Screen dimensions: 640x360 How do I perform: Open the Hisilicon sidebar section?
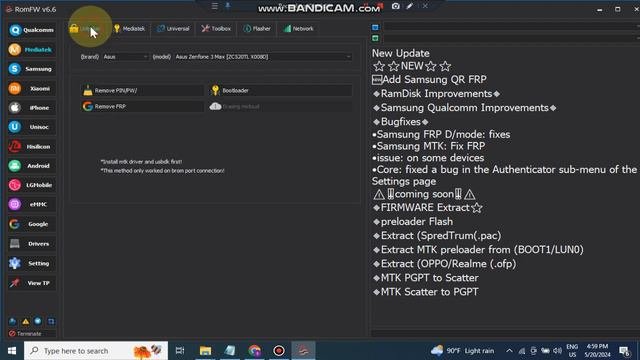(31, 147)
